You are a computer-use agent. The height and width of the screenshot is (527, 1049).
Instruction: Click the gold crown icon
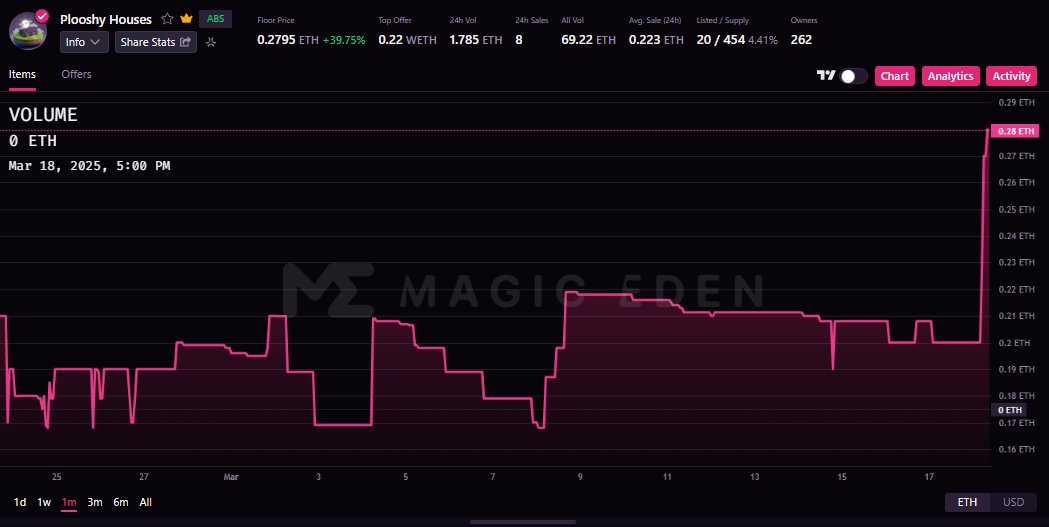click(x=187, y=19)
